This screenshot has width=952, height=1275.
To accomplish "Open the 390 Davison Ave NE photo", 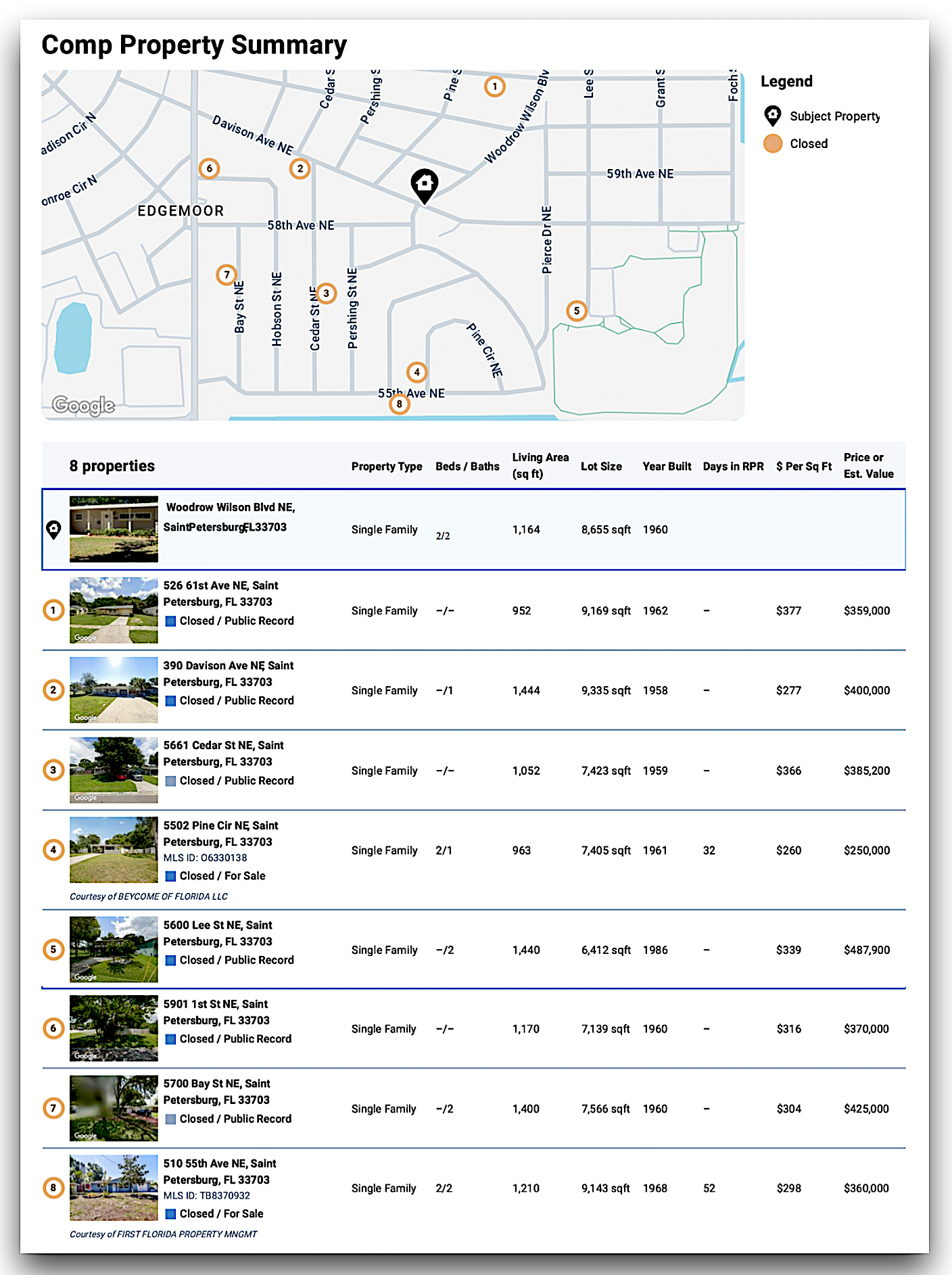I will pos(114,690).
